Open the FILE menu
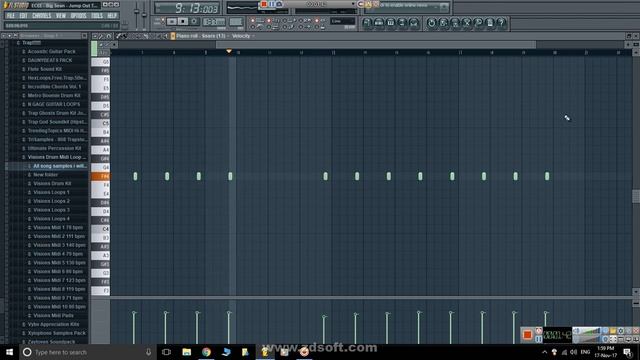Viewport: 640px width, 360px height. (x=11, y=16)
